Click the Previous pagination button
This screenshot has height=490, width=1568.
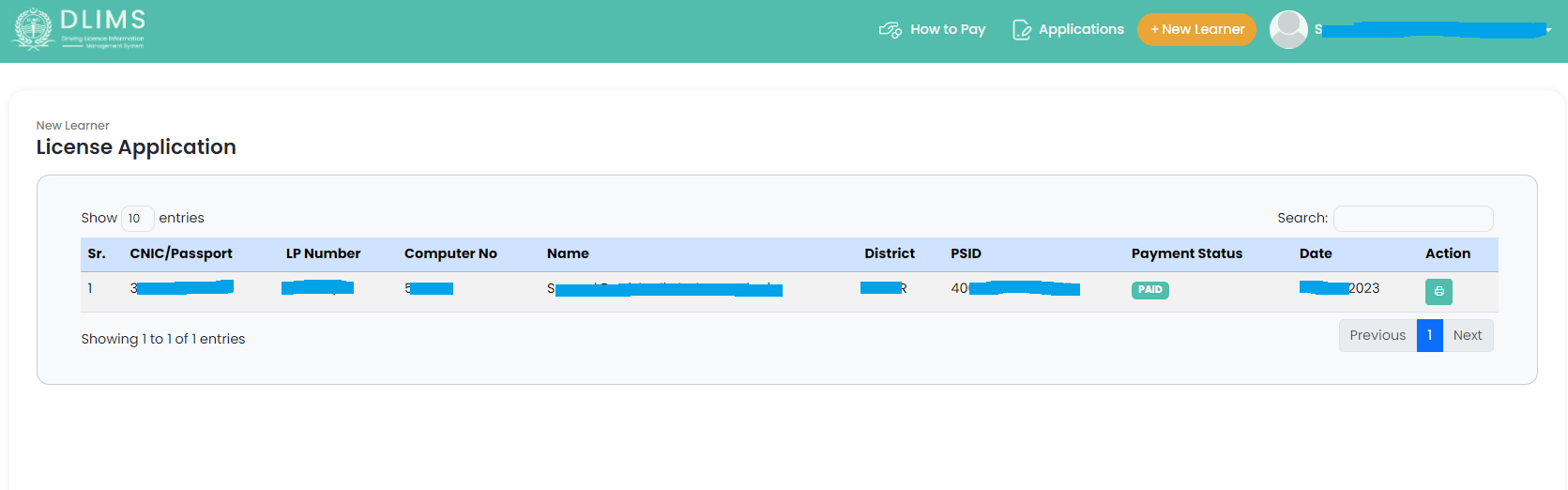coord(1378,335)
